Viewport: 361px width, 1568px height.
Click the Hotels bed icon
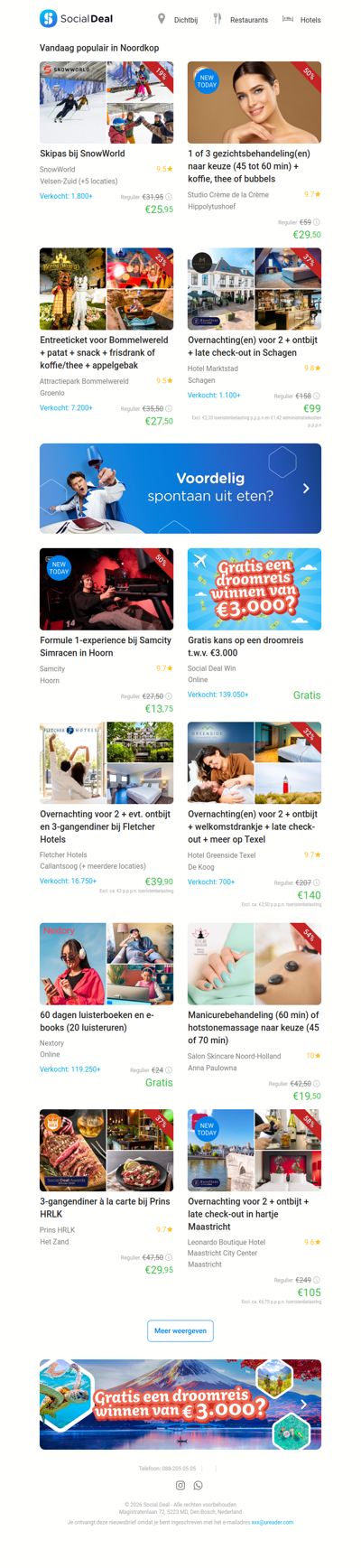tap(288, 19)
